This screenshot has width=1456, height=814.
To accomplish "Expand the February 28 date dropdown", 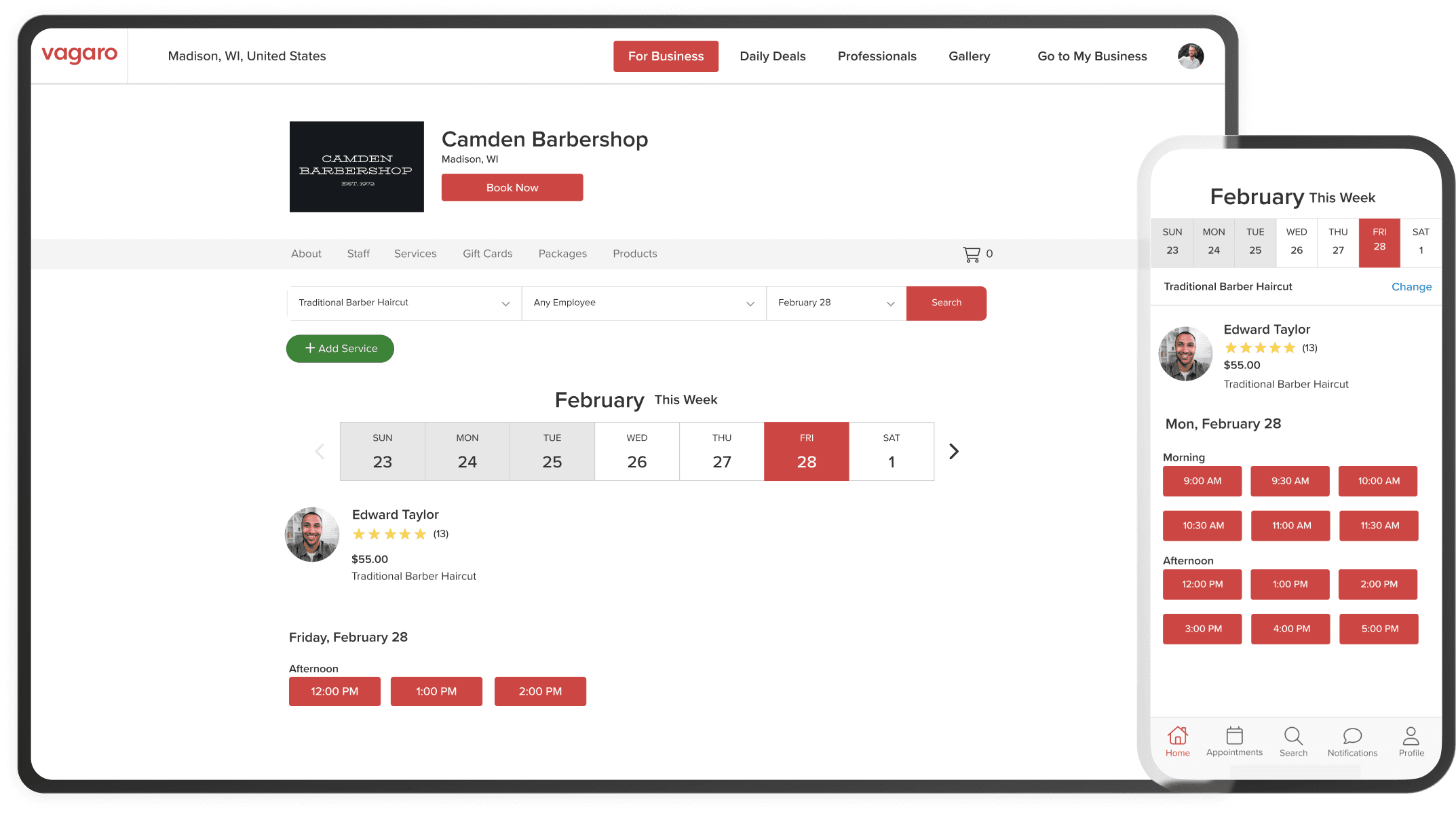I will [x=836, y=303].
